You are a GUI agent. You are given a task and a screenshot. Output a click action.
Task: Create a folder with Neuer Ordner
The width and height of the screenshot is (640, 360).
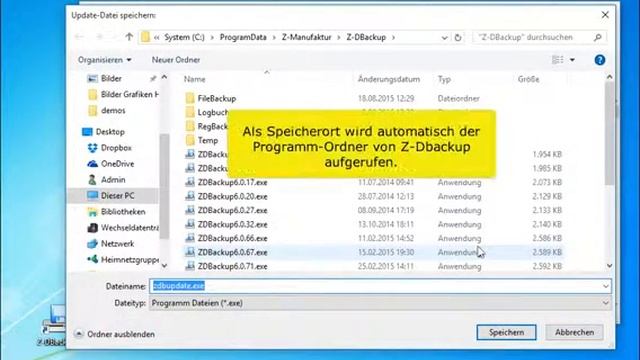[x=176, y=60]
